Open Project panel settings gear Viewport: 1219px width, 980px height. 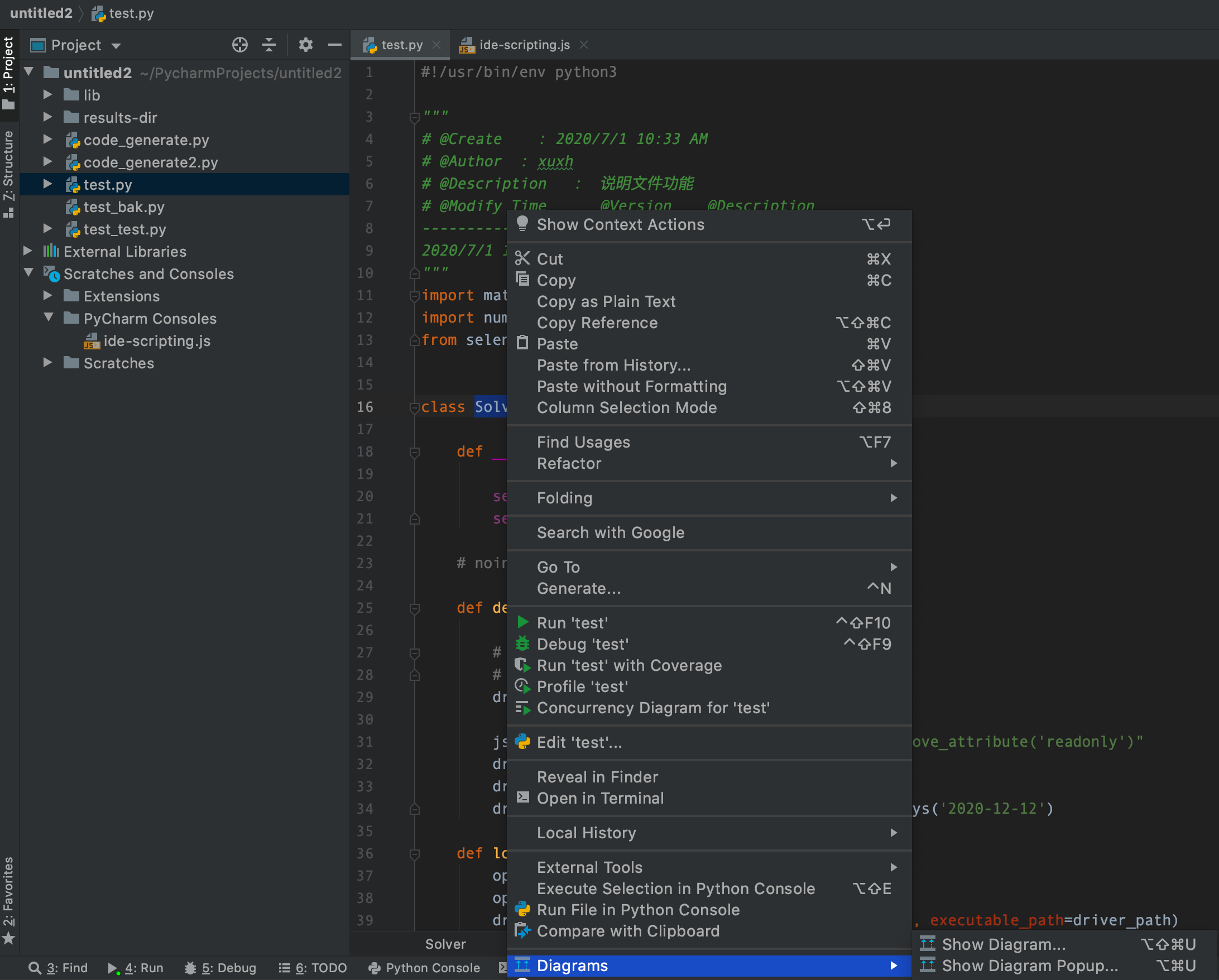tap(306, 45)
